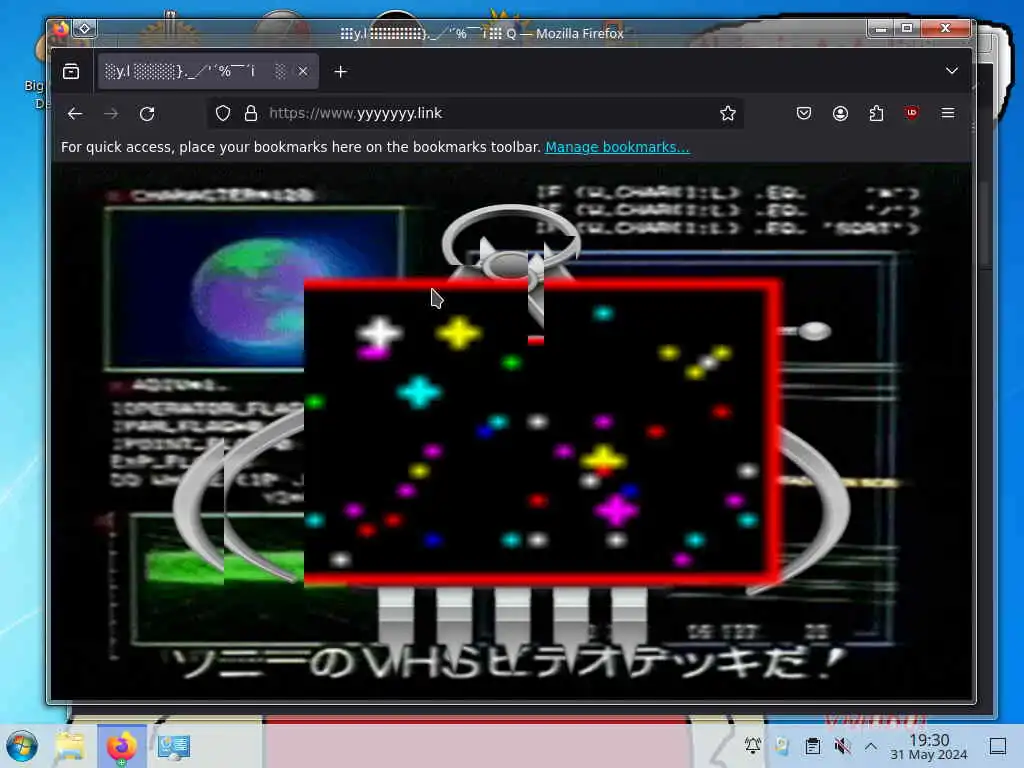Click the Firefox taskbar button
This screenshot has width=1024, height=768.
click(x=121, y=746)
